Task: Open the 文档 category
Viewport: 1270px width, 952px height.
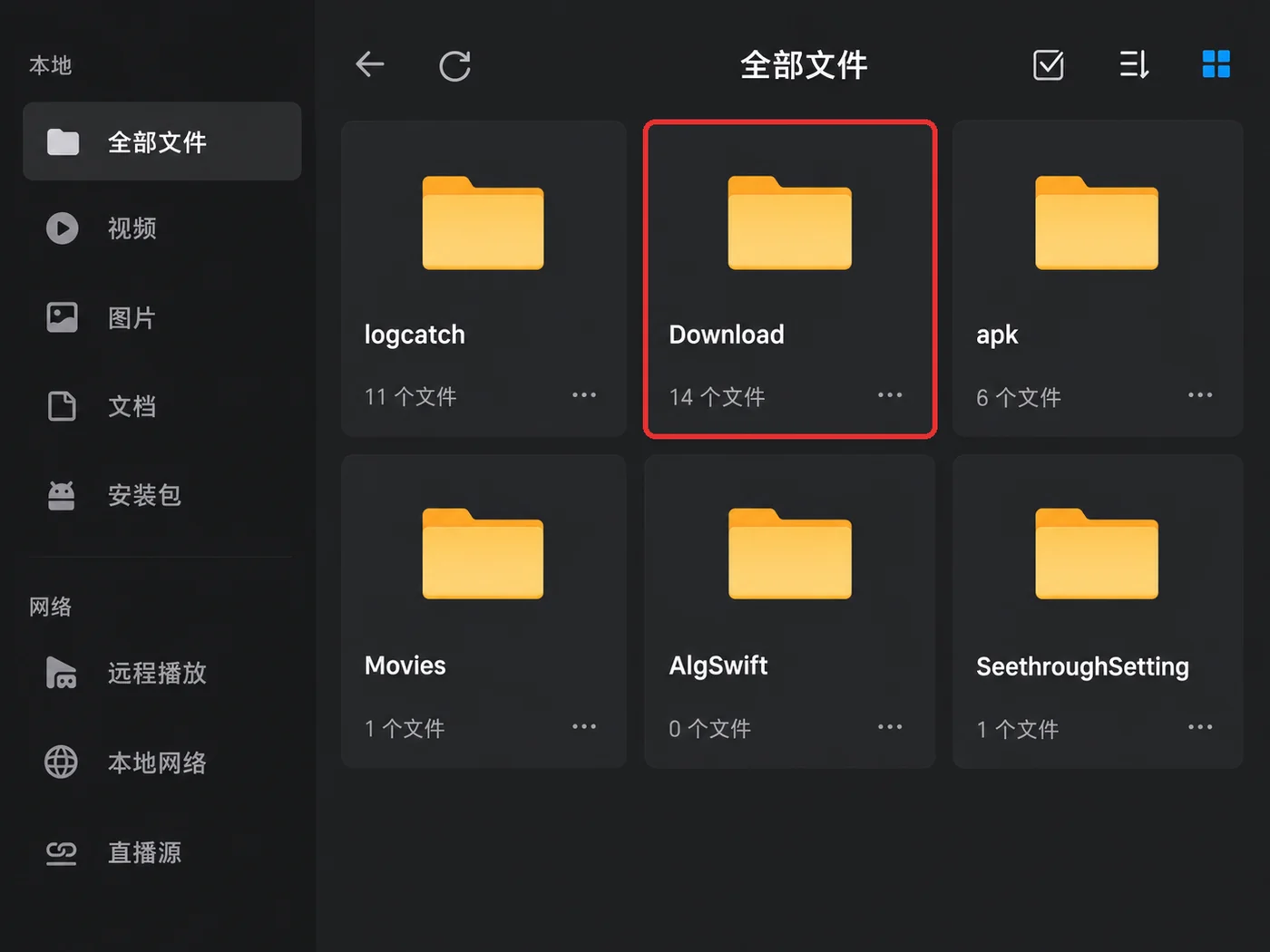Action: (162, 406)
